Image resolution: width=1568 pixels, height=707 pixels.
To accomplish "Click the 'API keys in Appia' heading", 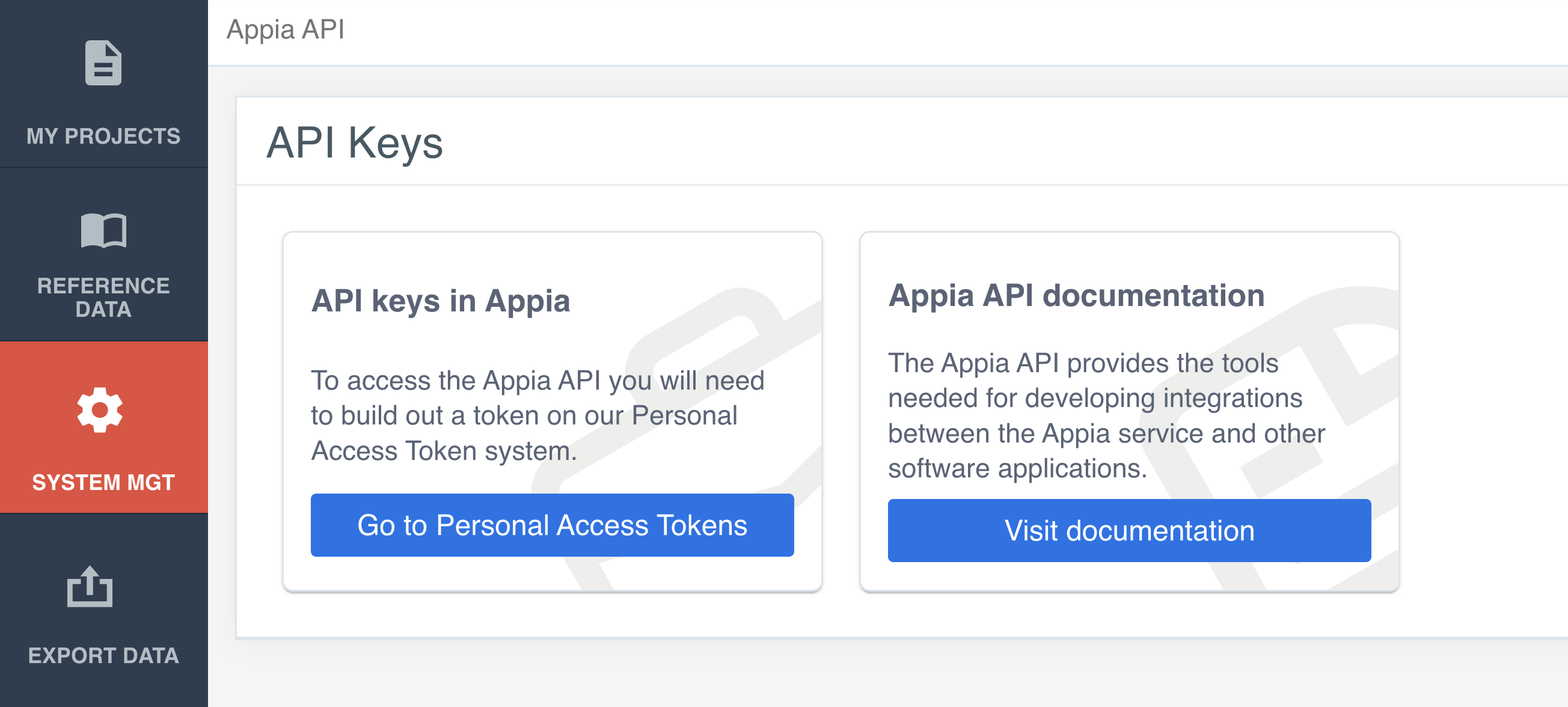I will click(x=441, y=301).
